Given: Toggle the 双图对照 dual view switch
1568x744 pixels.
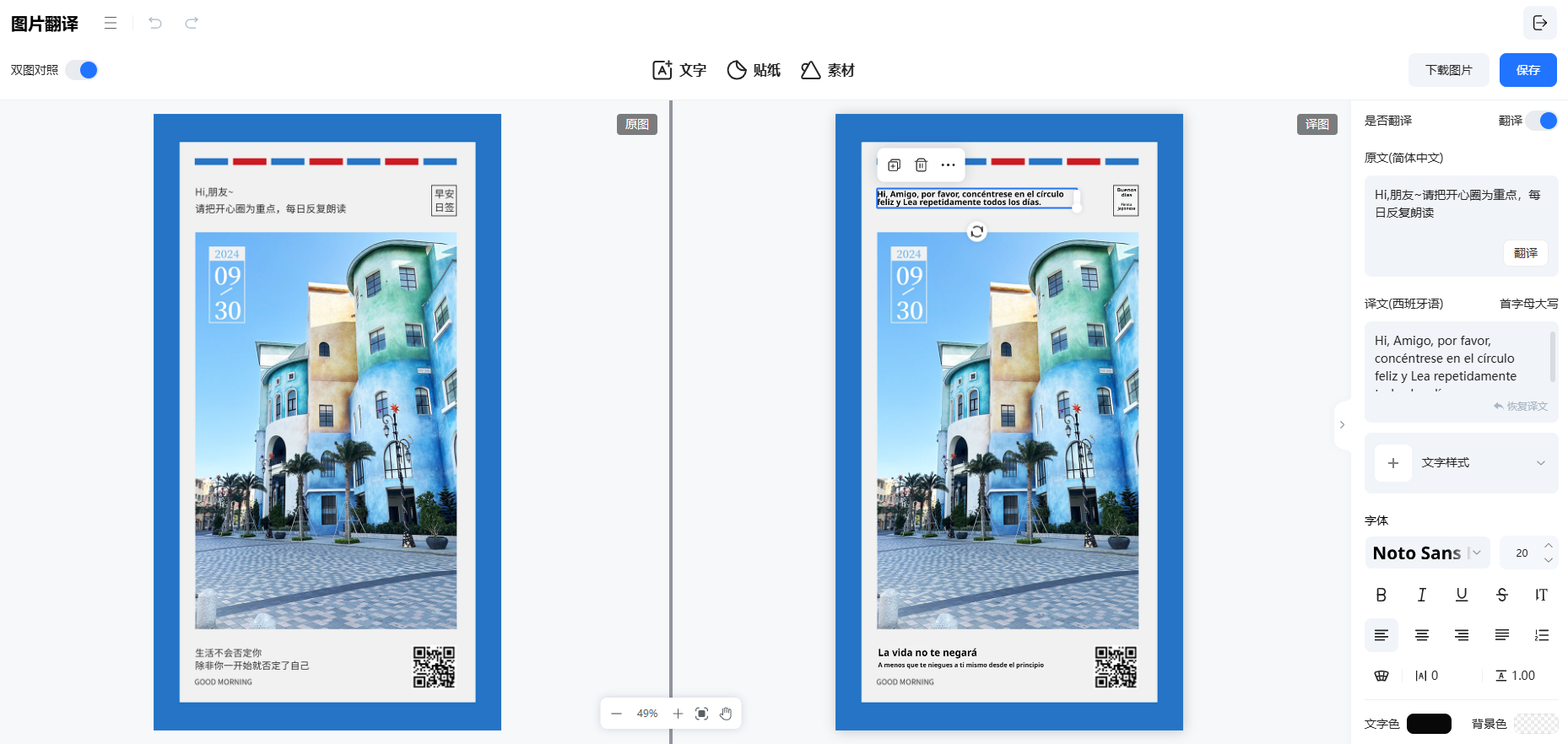Looking at the screenshot, I should coord(82,70).
